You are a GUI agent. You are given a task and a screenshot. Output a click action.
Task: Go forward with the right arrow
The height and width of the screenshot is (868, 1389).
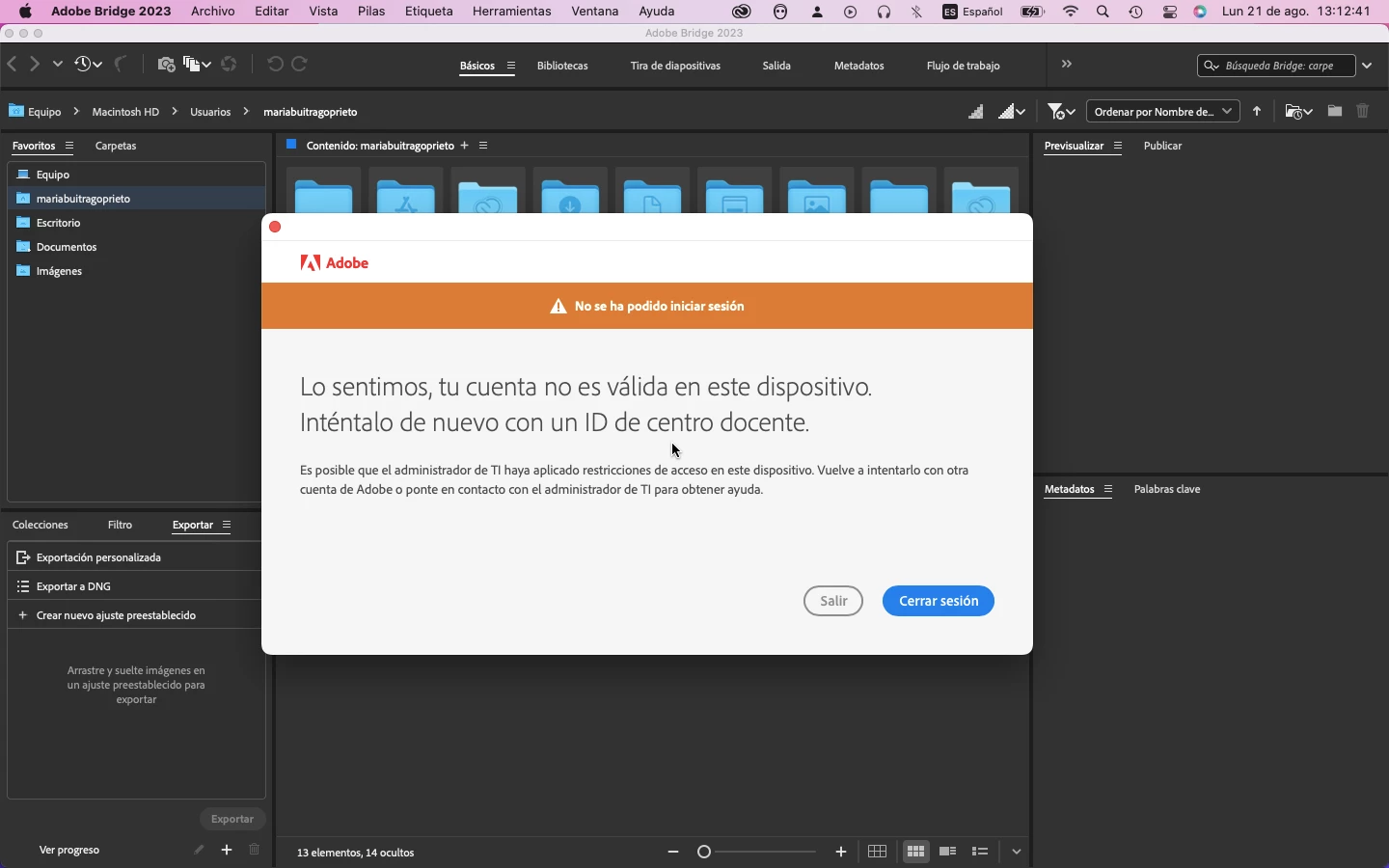36,65
